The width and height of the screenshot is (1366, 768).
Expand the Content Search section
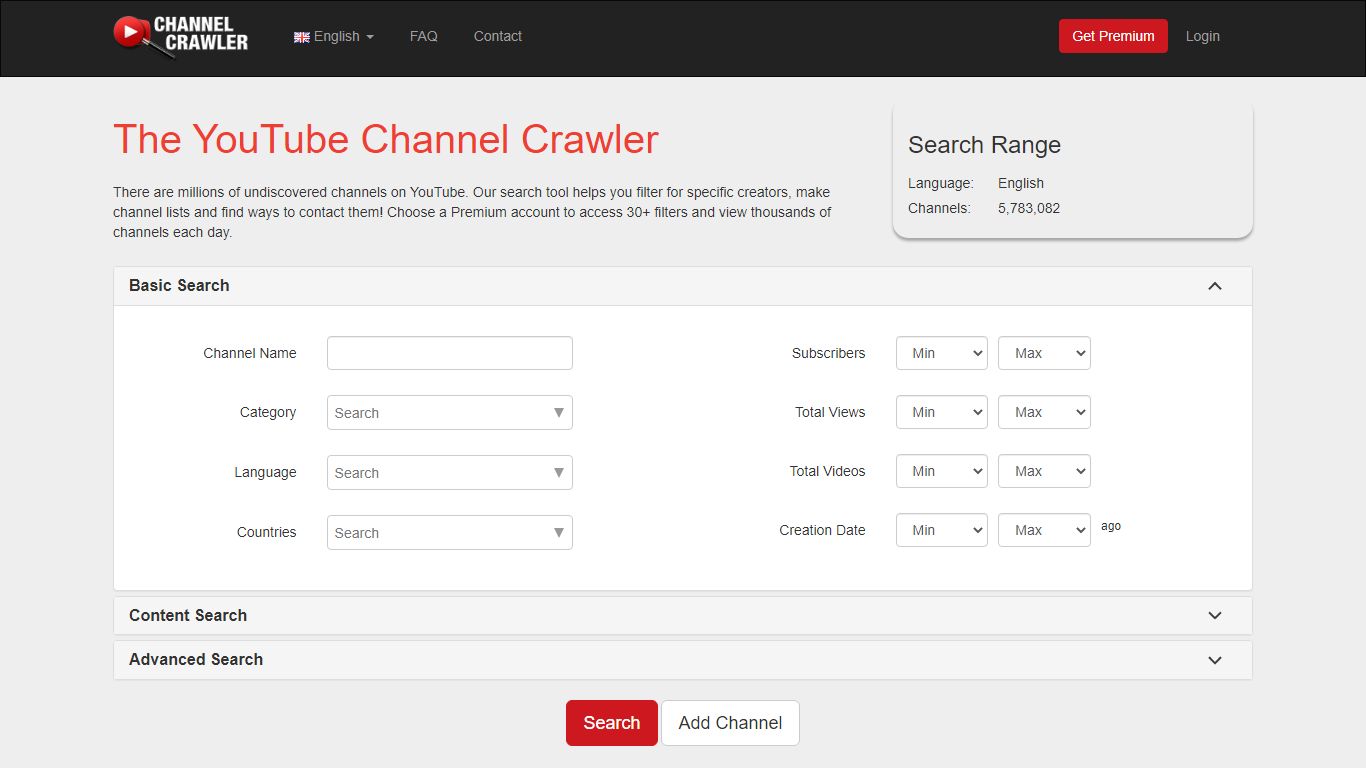tap(683, 616)
